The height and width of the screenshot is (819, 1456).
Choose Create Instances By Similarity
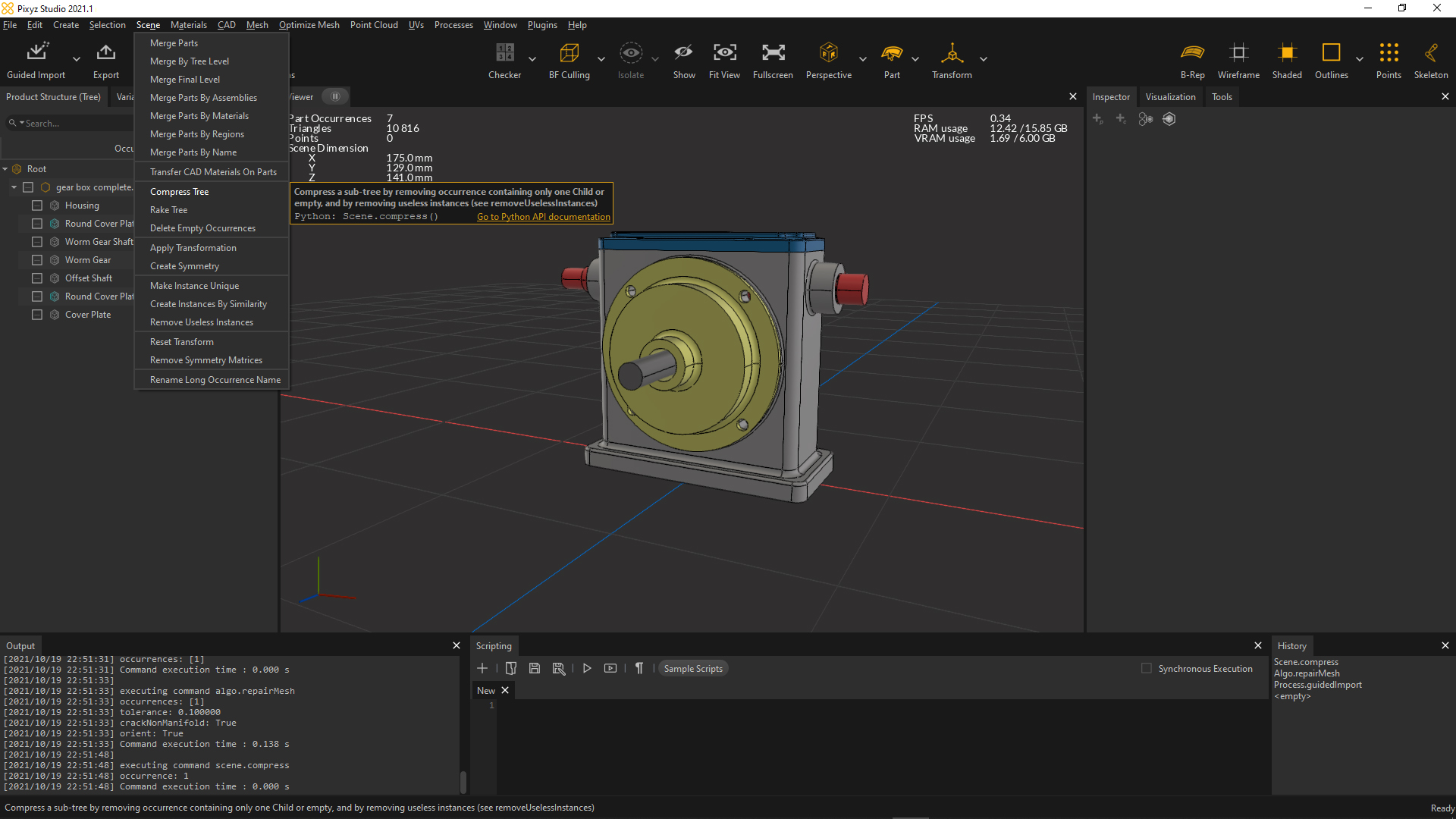click(212, 304)
